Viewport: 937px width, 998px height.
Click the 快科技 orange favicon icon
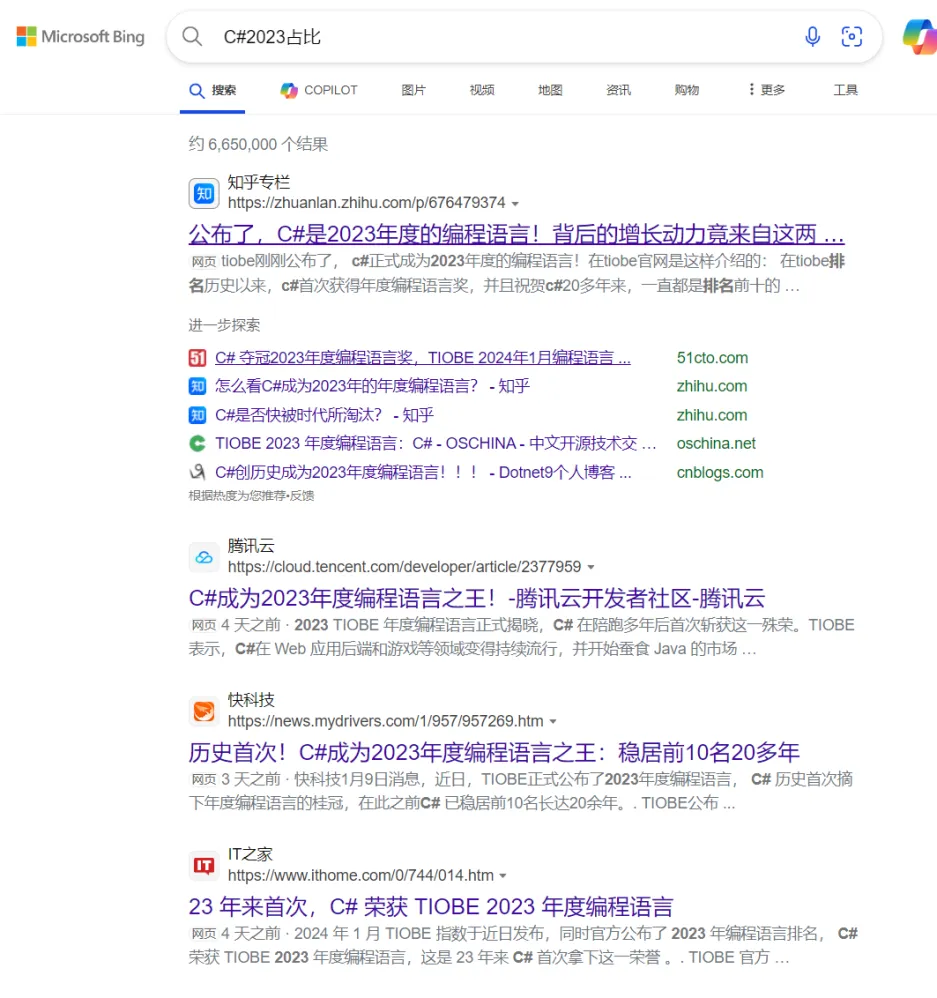204,711
